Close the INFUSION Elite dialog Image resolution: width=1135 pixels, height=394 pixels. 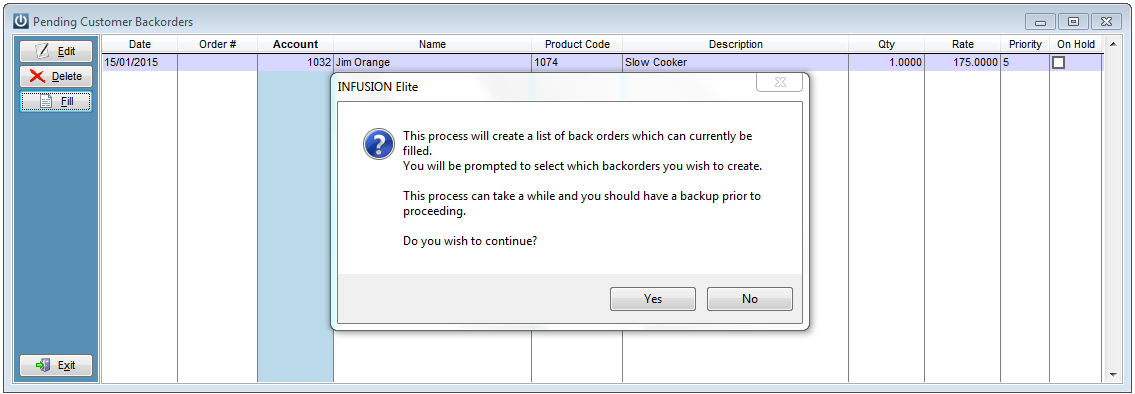tap(779, 82)
